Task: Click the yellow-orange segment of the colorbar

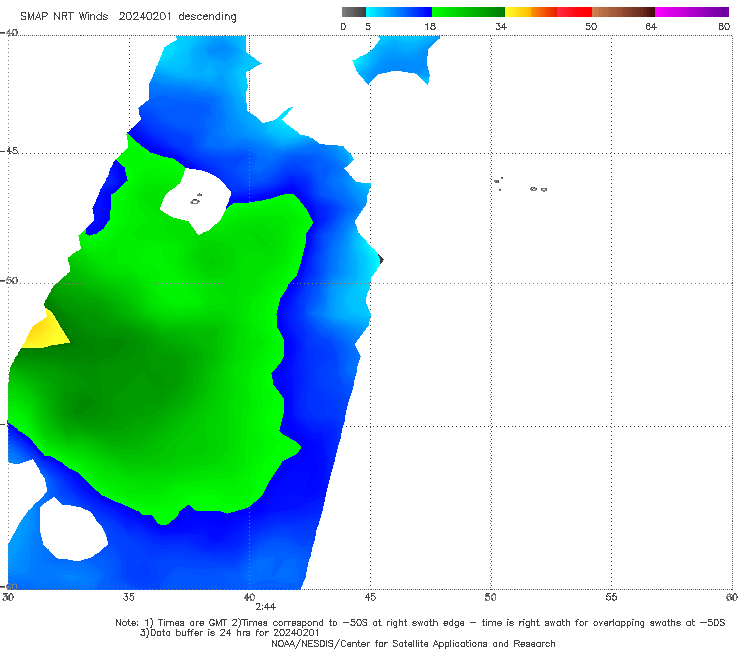Action: (530, 12)
